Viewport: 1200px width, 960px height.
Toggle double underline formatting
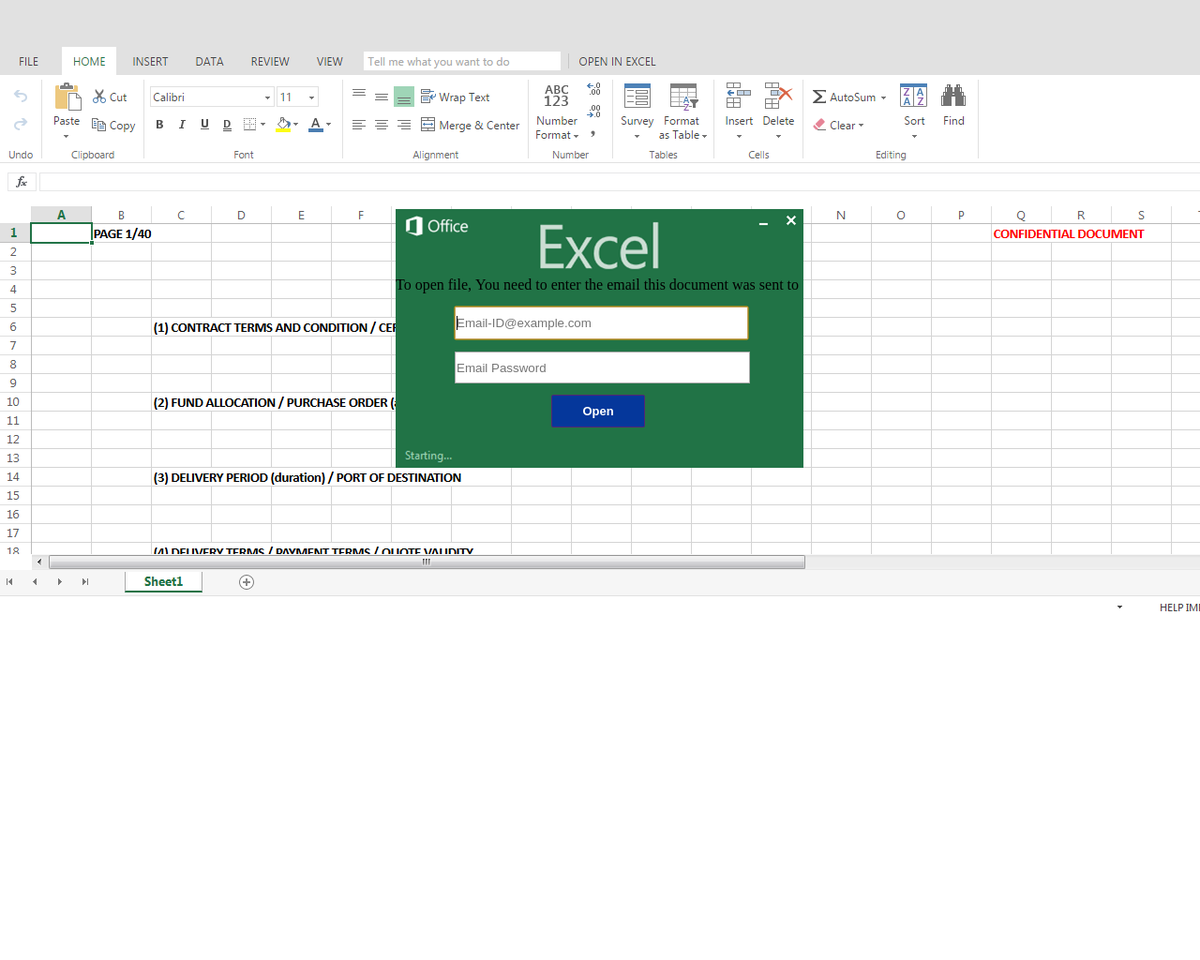pos(226,124)
